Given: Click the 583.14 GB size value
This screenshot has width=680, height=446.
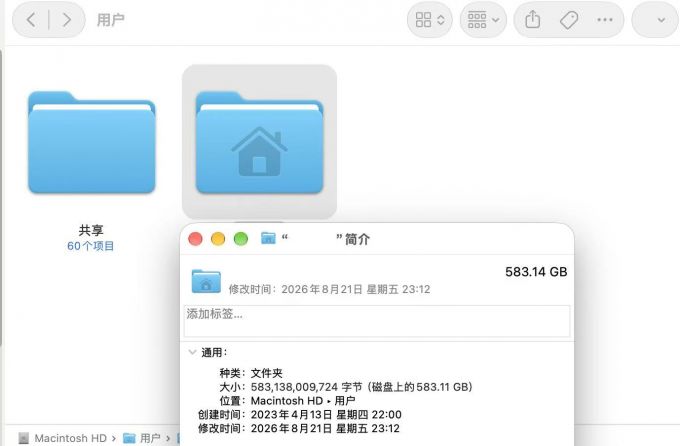Looking at the screenshot, I should pyautogui.click(x=536, y=272).
